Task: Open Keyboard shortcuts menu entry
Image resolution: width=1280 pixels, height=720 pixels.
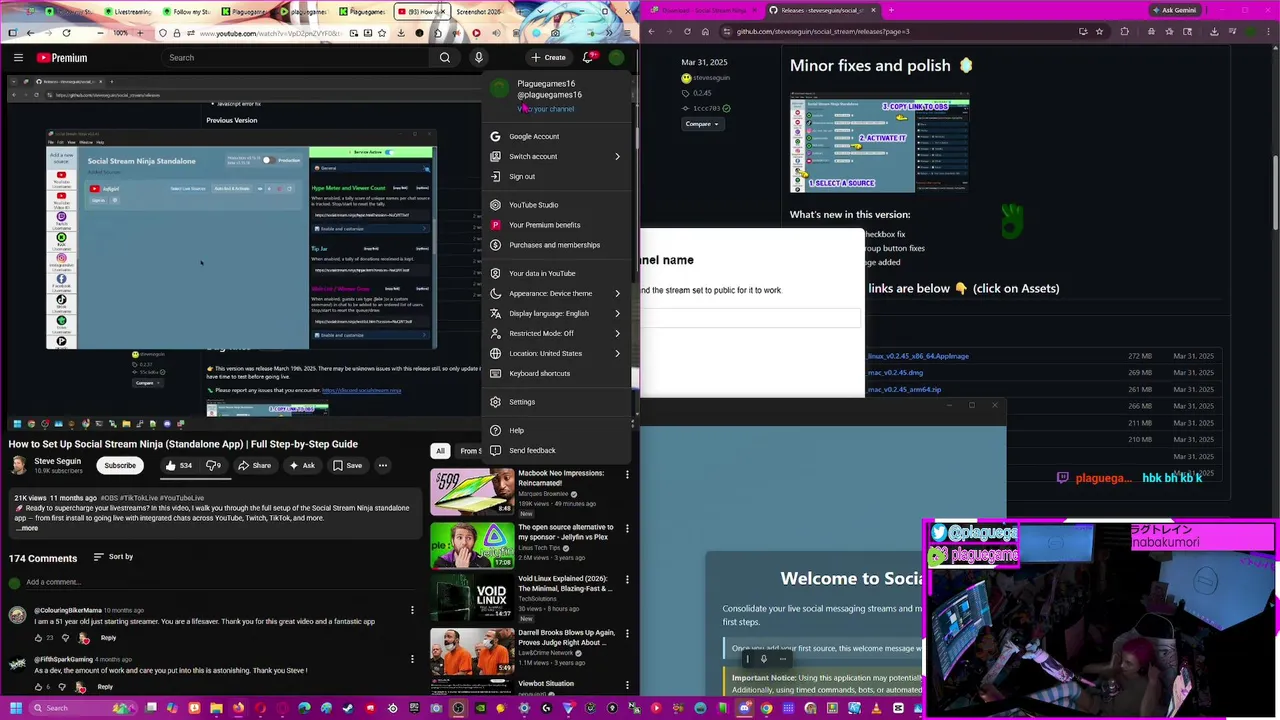Action: tap(556, 374)
